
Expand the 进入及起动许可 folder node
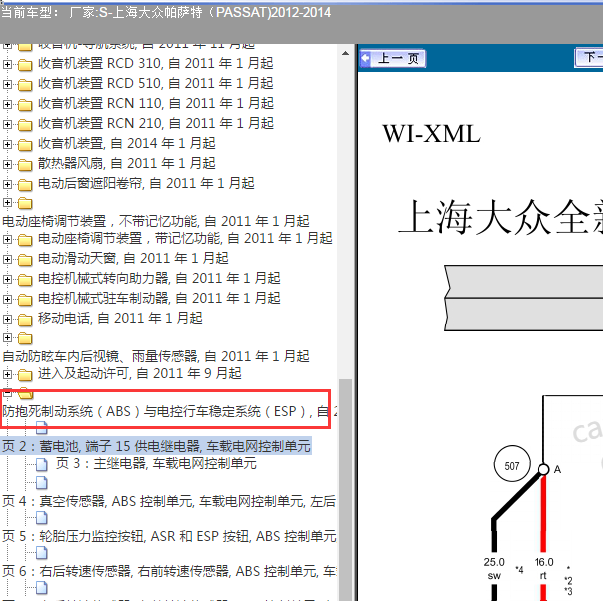pyautogui.click(x=7, y=374)
